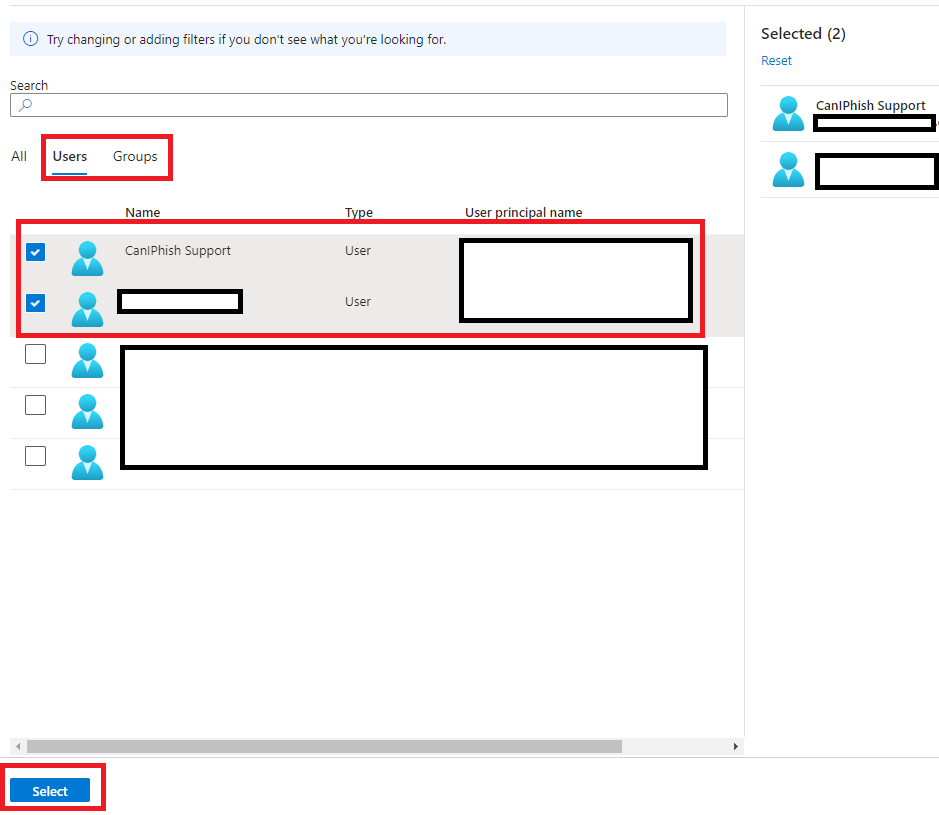Click avatar icon of first unchecked user row
The image size is (939, 815).
[x=87, y=360]
